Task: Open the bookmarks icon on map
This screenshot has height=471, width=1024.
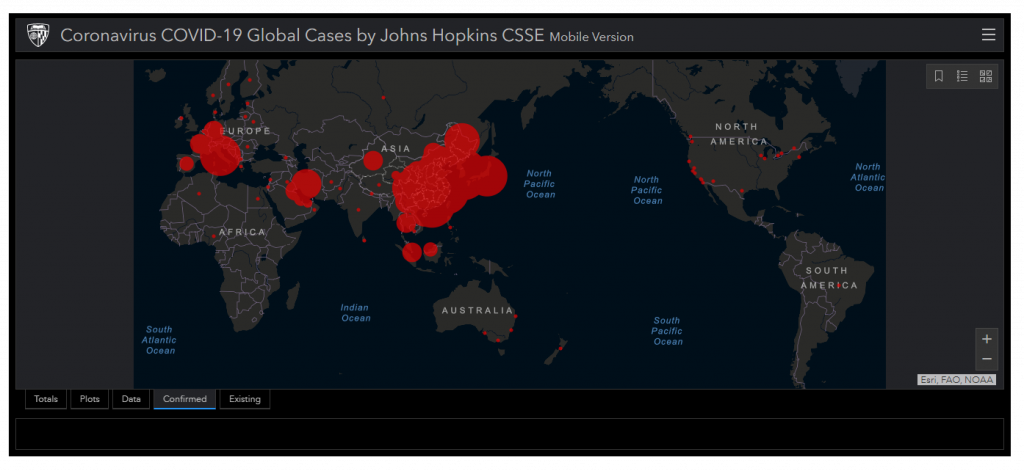Action: pyautogui.click(x=938, y=76)
